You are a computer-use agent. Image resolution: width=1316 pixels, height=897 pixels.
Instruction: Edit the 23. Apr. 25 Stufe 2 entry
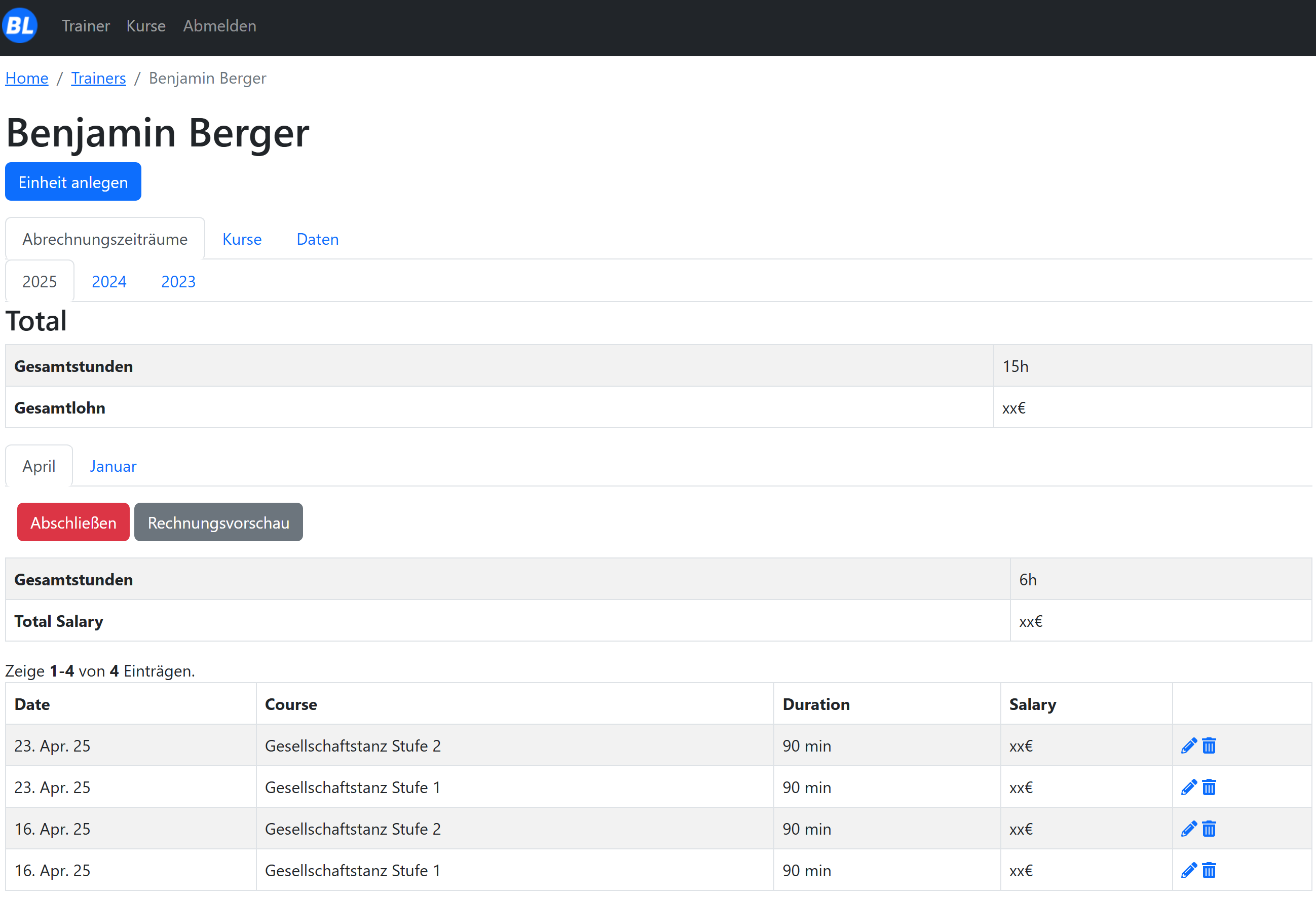(1189, 746)
